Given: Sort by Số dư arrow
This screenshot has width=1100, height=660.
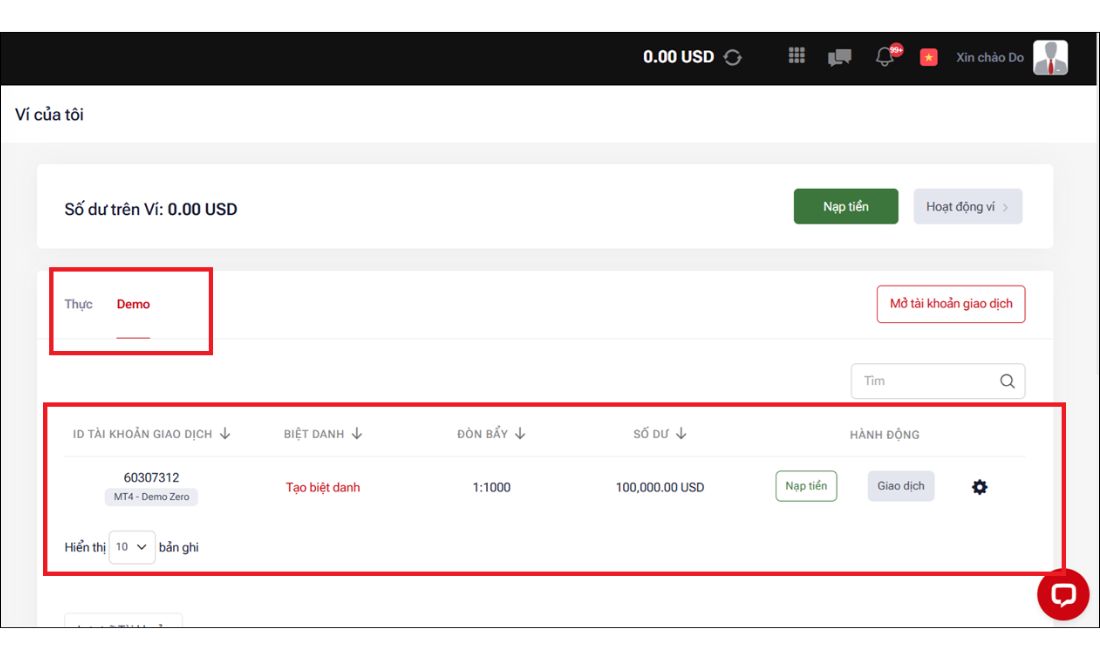Looking at the screenshot, I should (x=681, y=433).
